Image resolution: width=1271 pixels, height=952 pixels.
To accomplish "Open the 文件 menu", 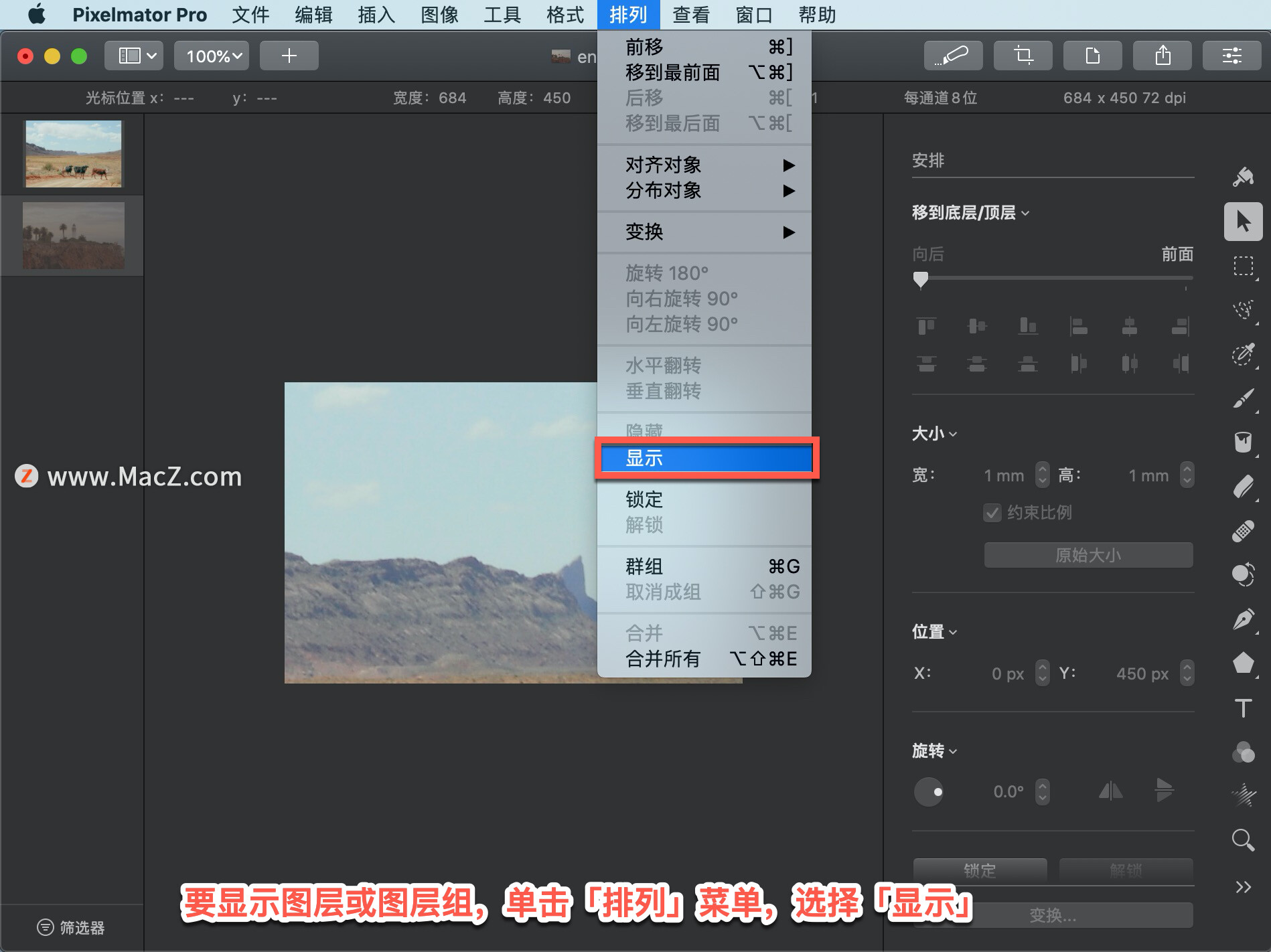I will point(250,15).
